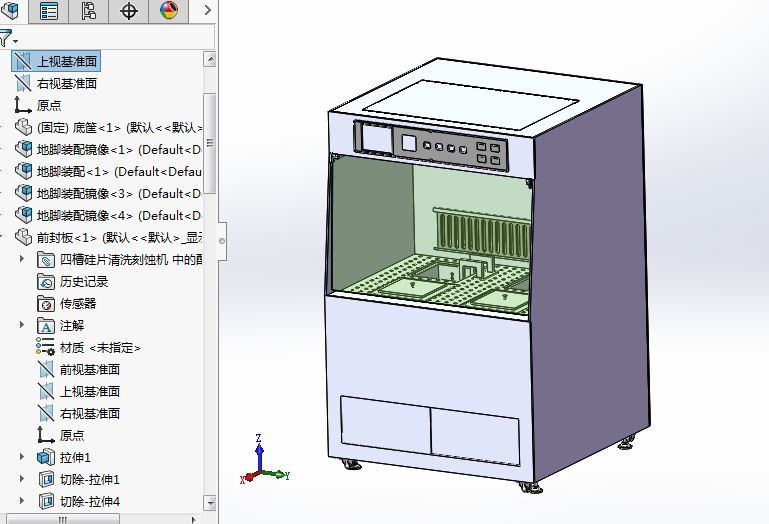Click the 历史记录 history folder icon
769x524 pixels.
(46, 281)
